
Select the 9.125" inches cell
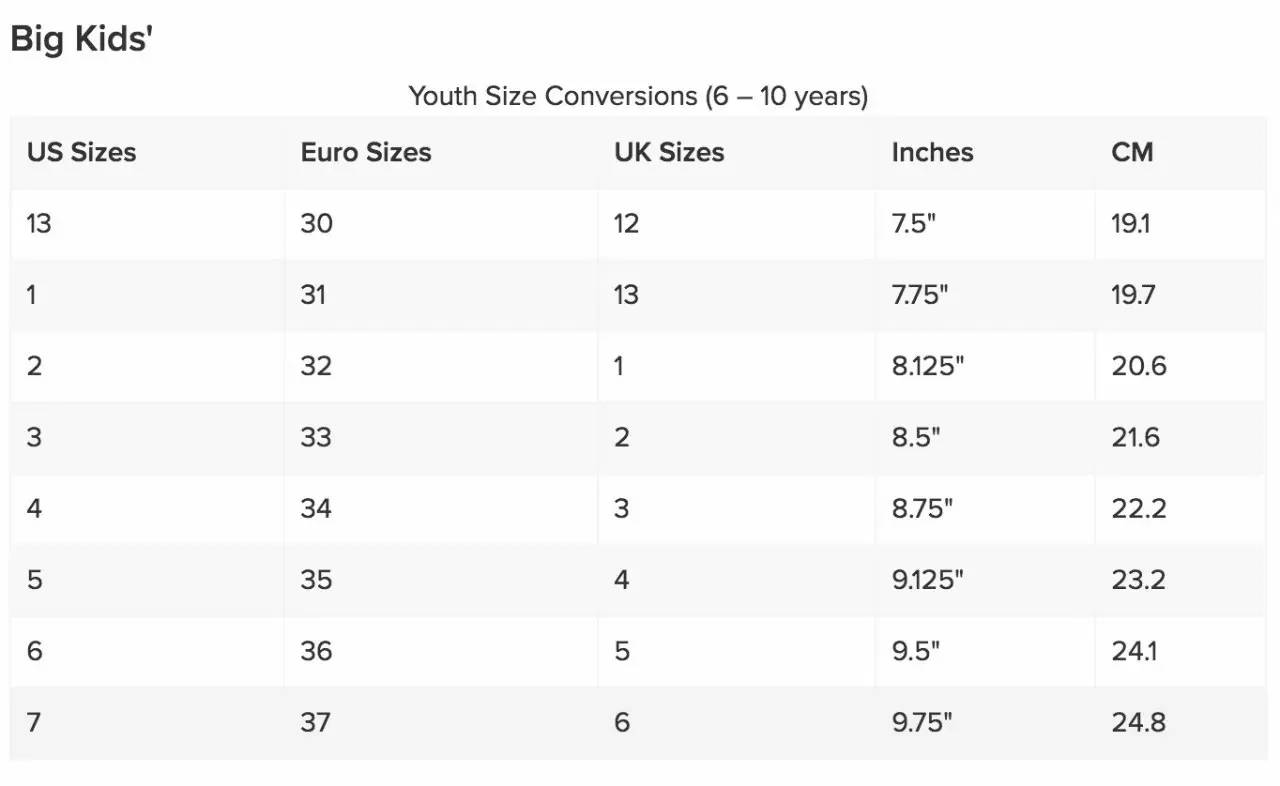coord(927,580)
